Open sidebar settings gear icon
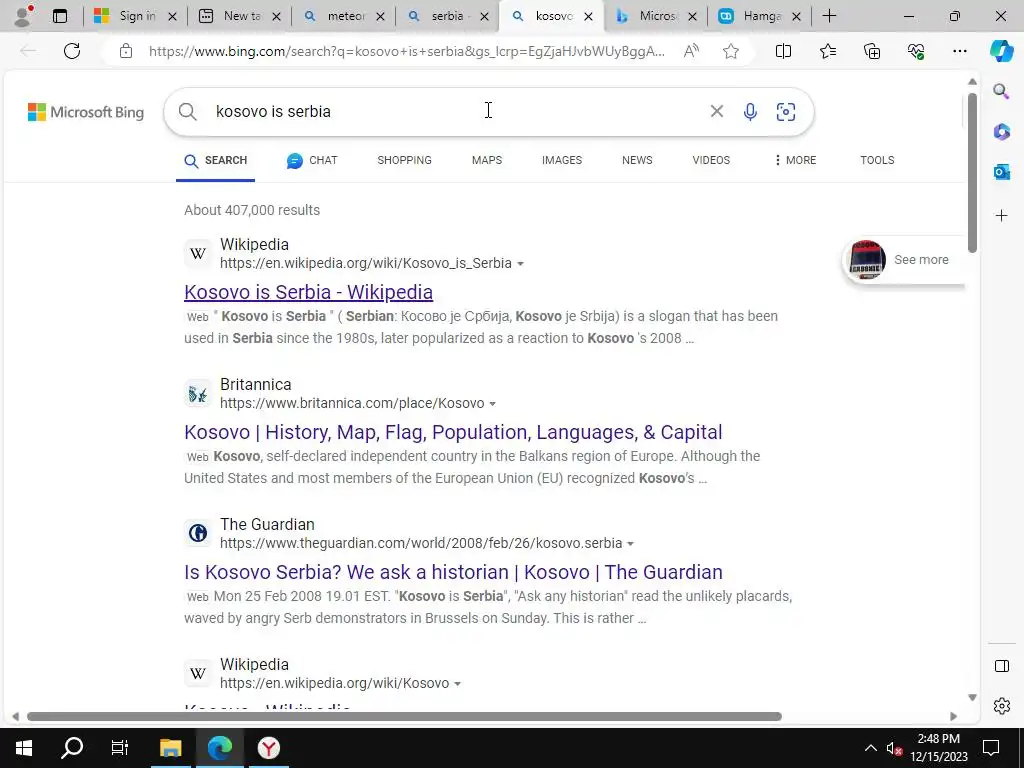 pos(1001,706)
